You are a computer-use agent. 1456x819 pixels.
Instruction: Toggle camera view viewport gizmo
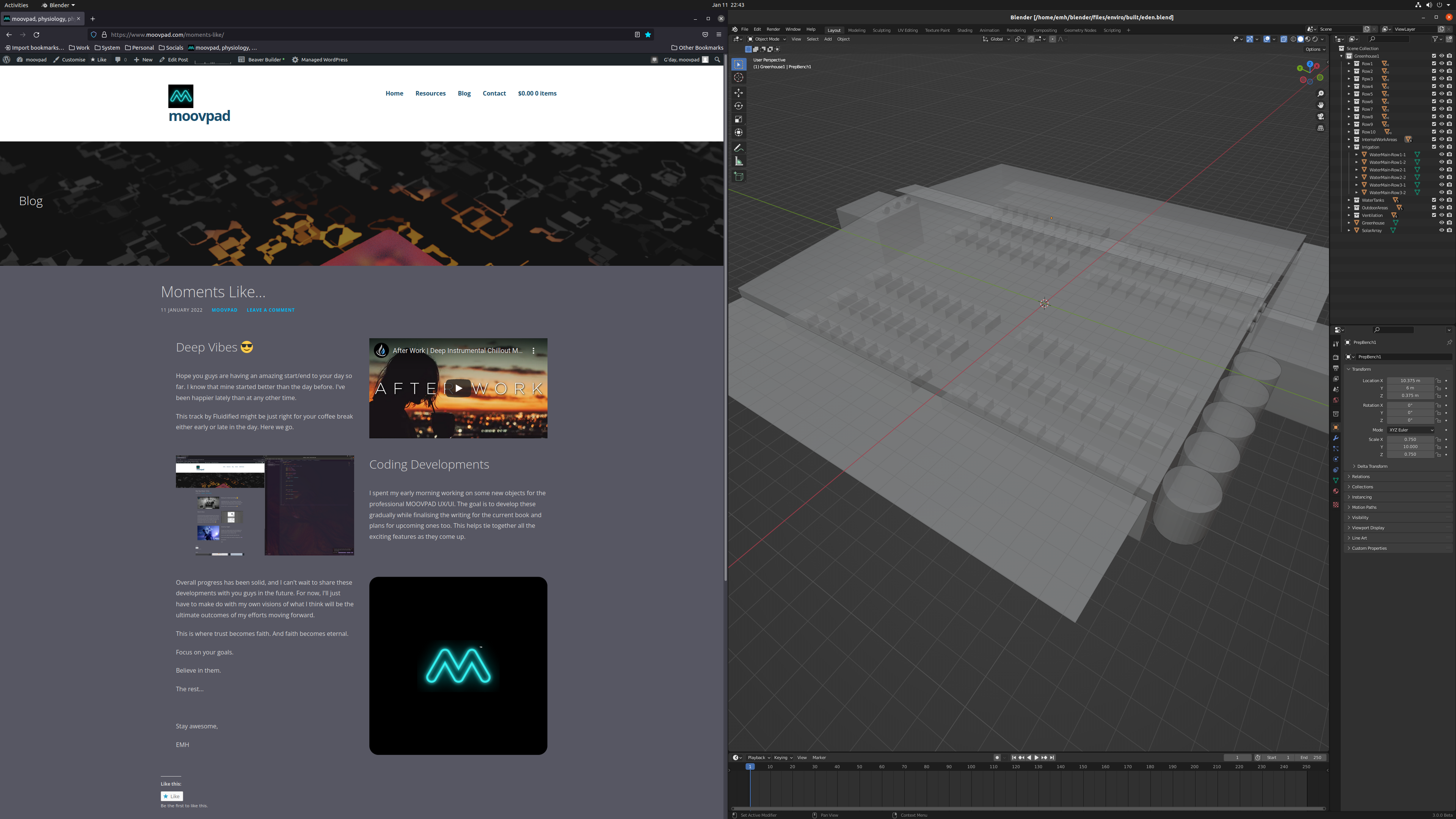tap(1321, 116)
